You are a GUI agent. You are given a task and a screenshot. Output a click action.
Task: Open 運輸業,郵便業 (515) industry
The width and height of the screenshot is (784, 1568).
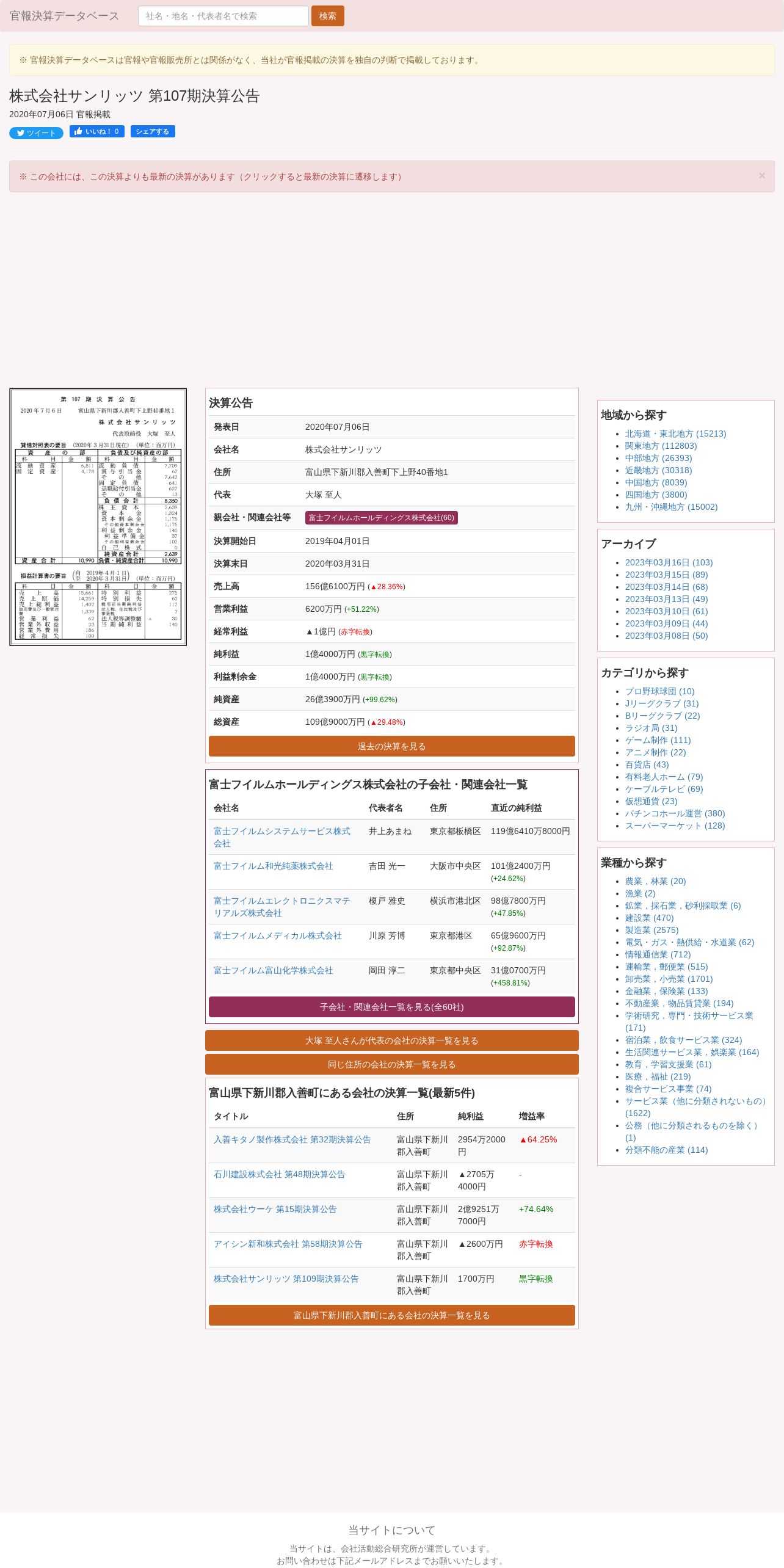click(x=666, y=967)
